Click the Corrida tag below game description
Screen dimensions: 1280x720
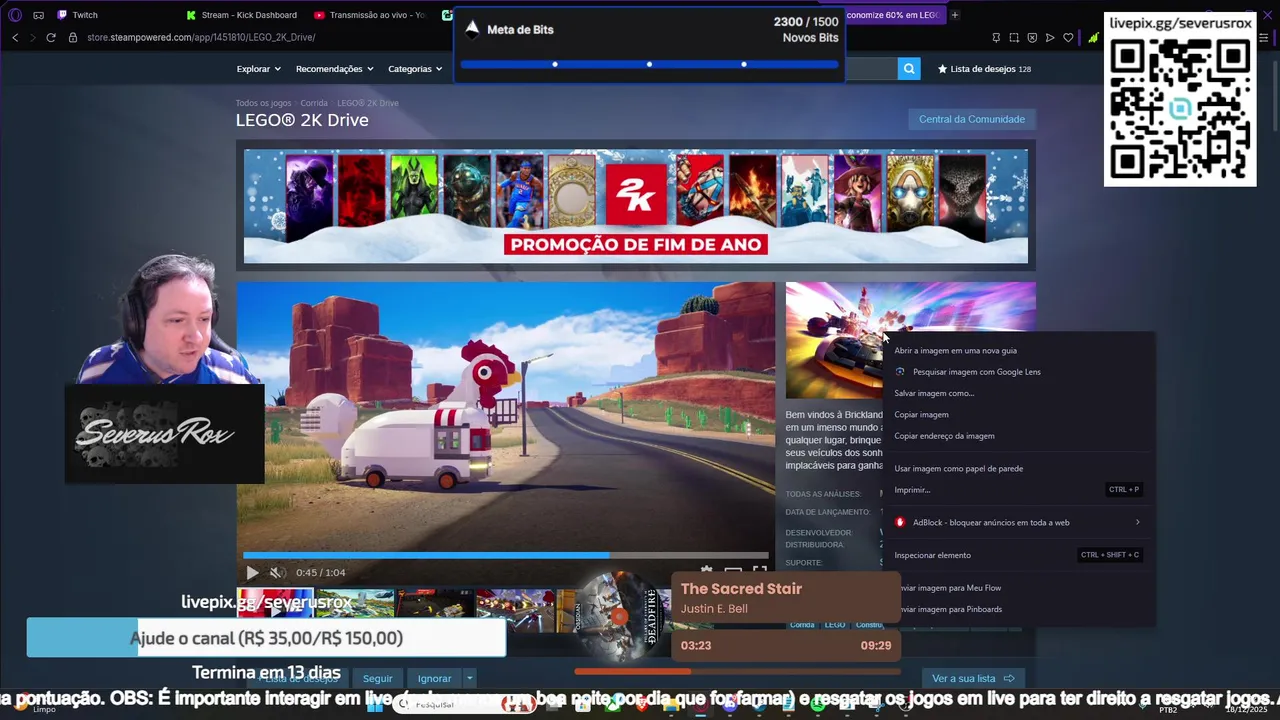[802, 625]
